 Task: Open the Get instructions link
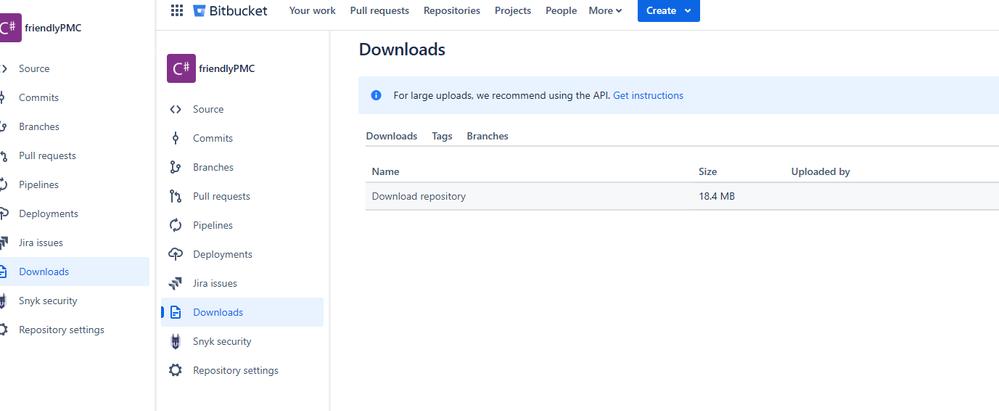pyautogui.click(x=648, y=96)
